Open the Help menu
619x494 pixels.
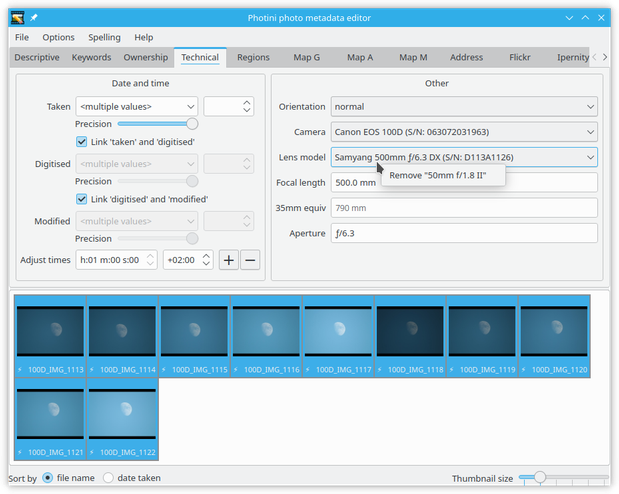[x=144, y=37]
